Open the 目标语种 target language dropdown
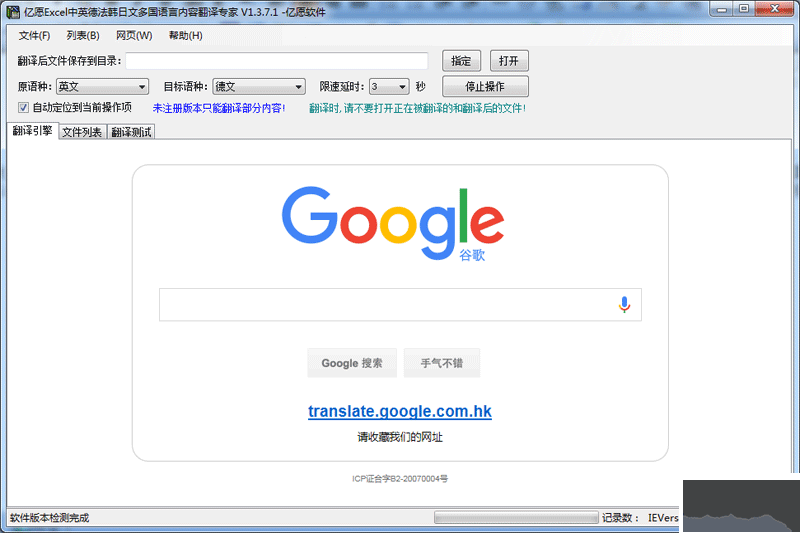Image resolution: width=800 pixels, height=533 pixels. pos(259,87)
